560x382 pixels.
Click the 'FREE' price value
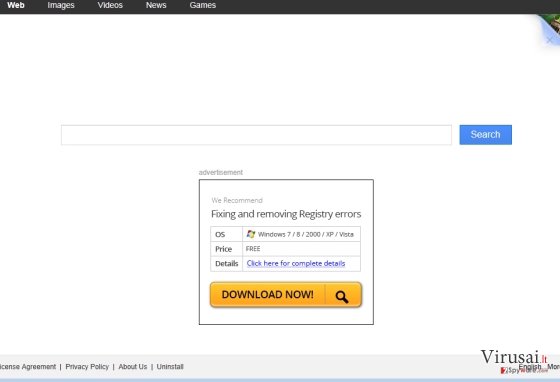(x=253, y=249)
